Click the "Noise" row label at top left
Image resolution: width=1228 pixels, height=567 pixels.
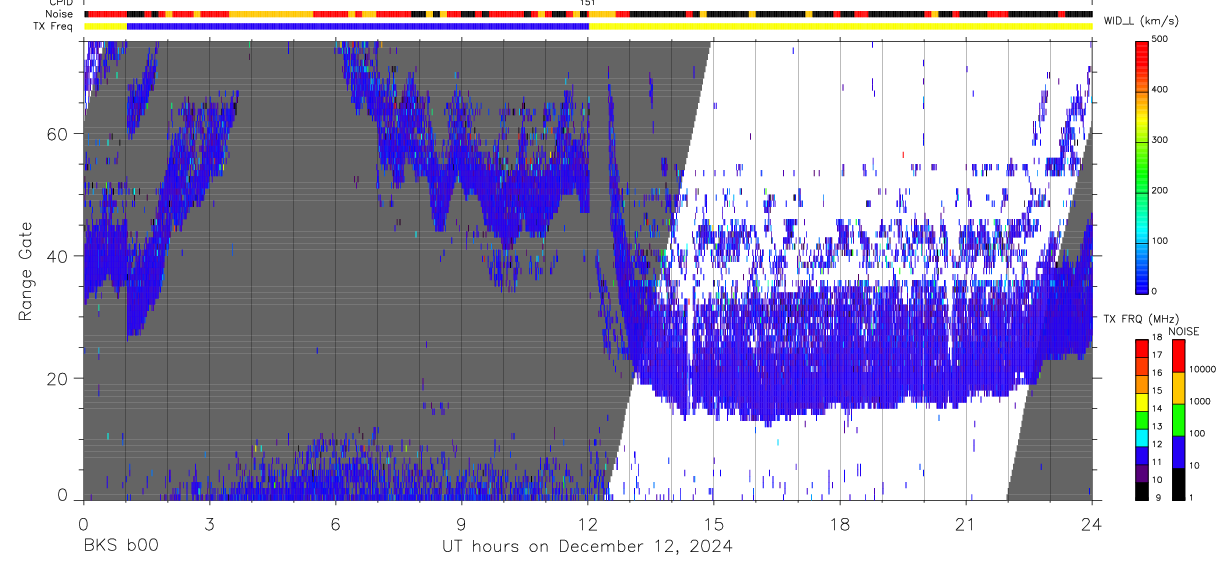pyautogui.click(x=60, y=14)
